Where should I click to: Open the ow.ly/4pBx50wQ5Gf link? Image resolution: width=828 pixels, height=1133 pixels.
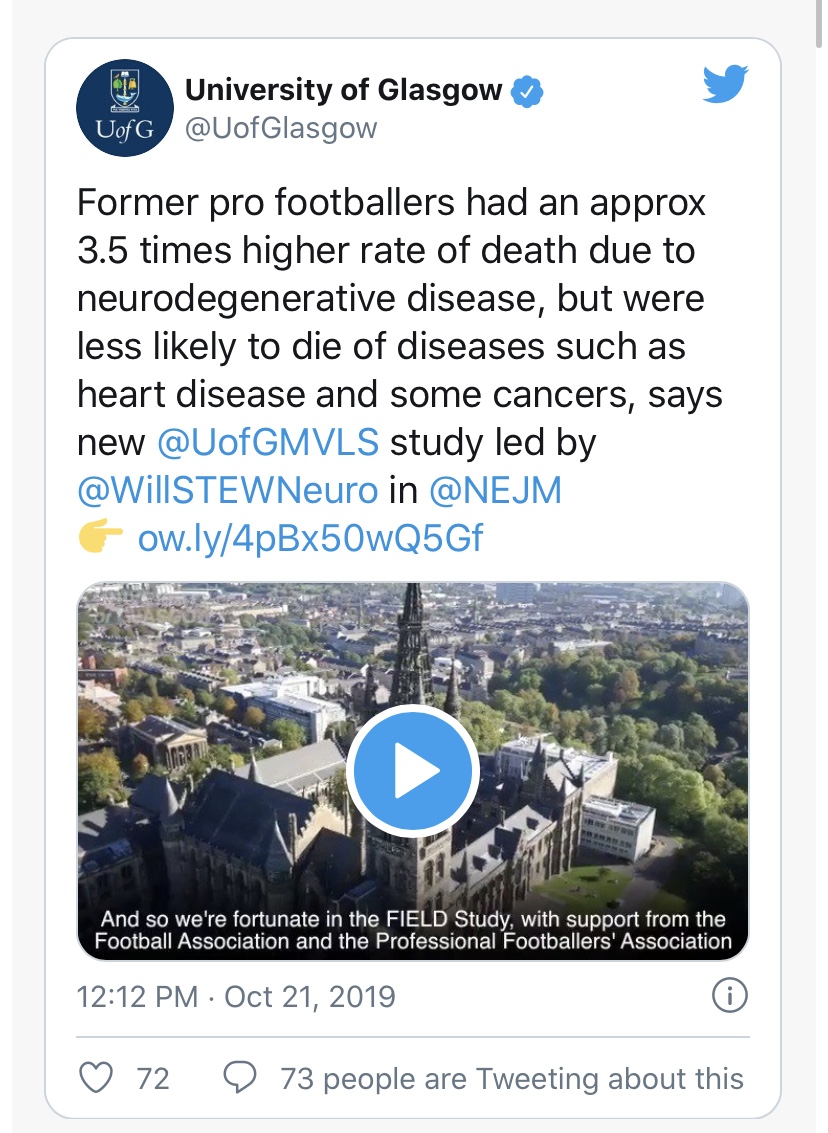coord(310,539)
